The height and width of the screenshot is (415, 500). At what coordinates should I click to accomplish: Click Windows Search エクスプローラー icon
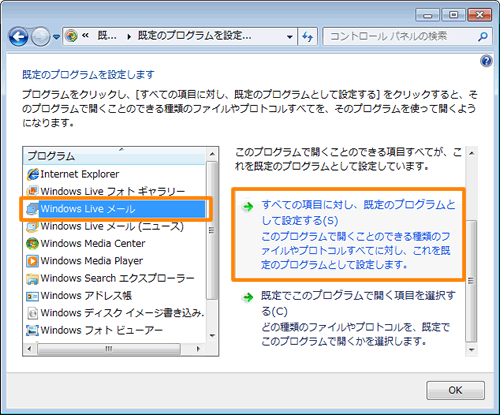32,278
